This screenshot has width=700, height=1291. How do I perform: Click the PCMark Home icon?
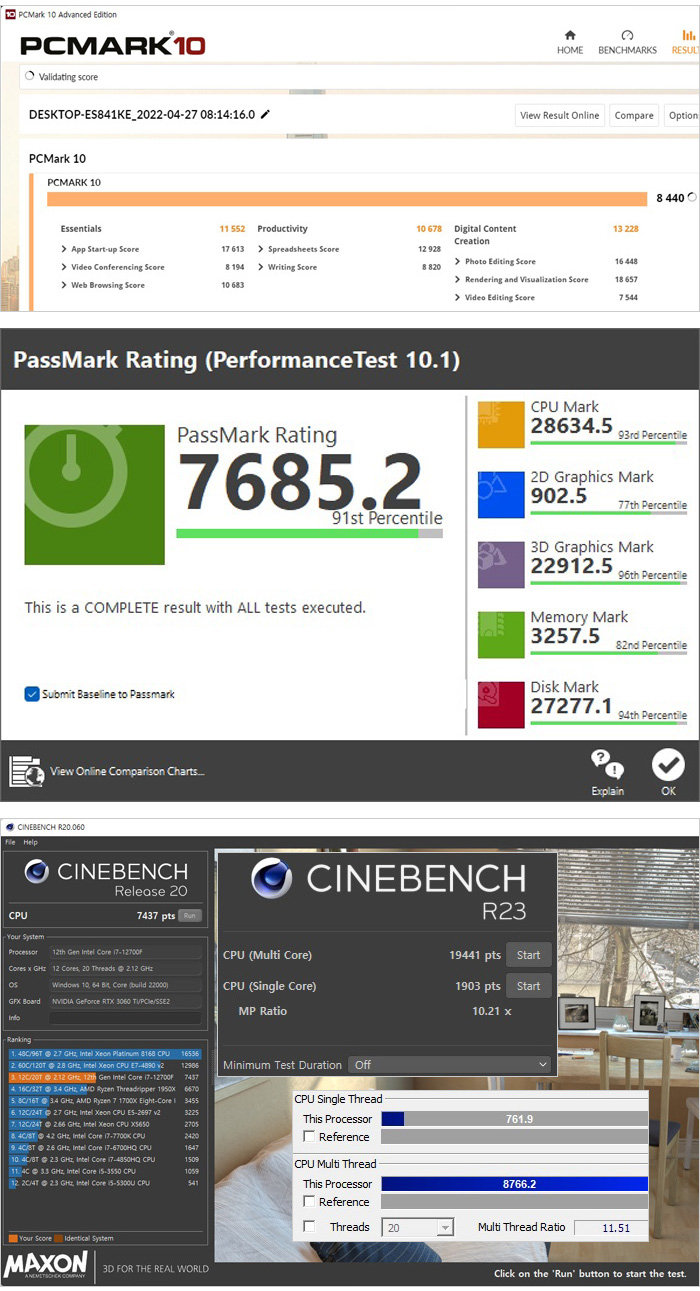coord(570,36)
